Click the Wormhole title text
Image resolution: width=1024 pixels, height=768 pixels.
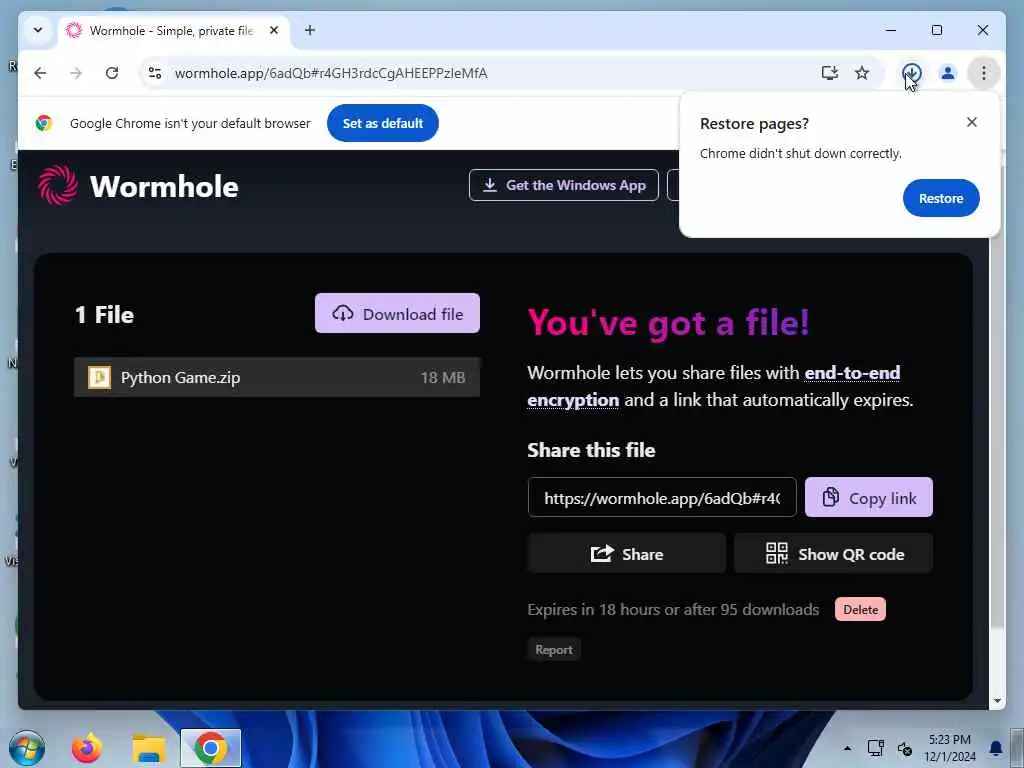click(x=164, y=187)
